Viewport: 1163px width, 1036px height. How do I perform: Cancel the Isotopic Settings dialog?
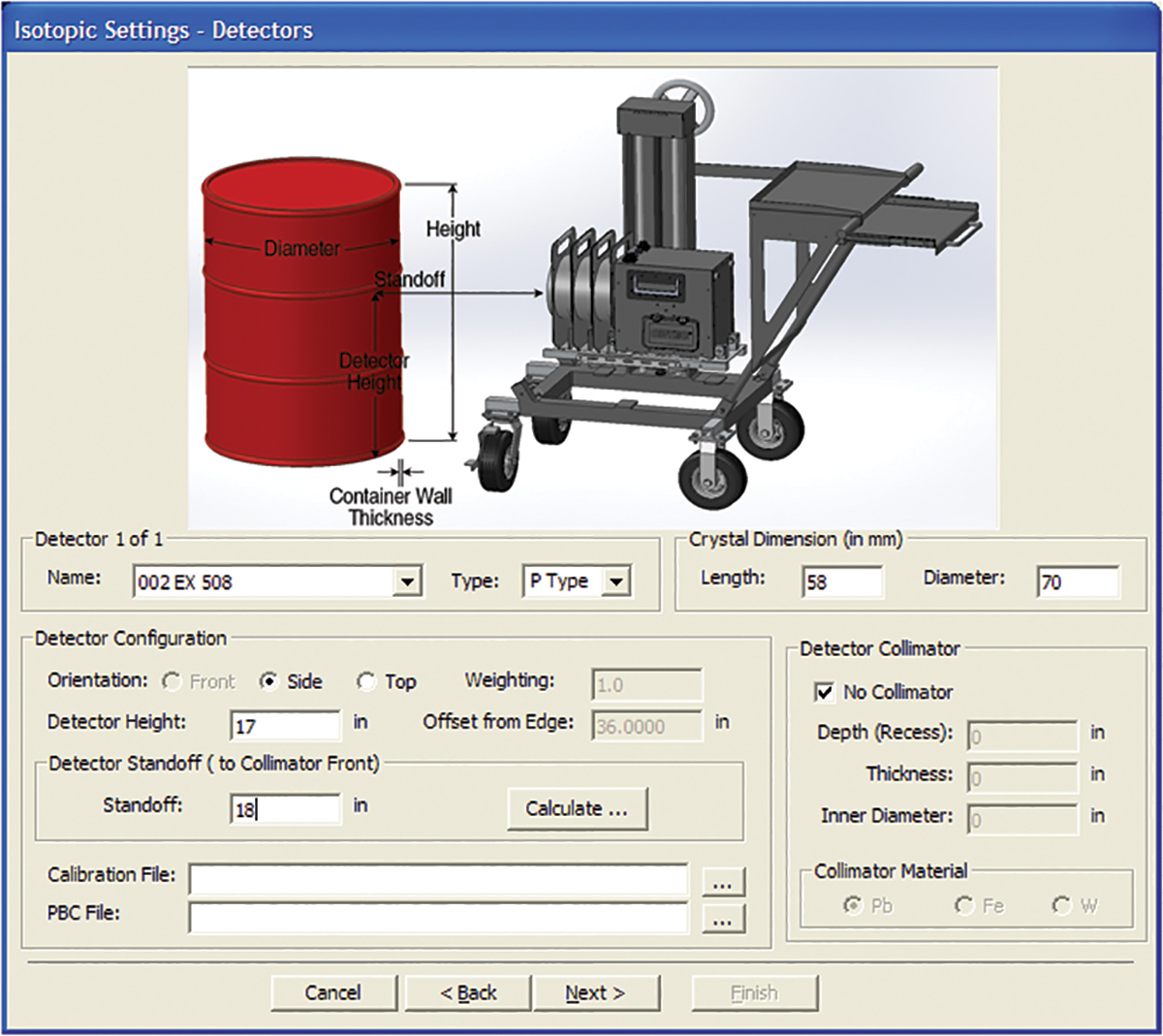333,993
